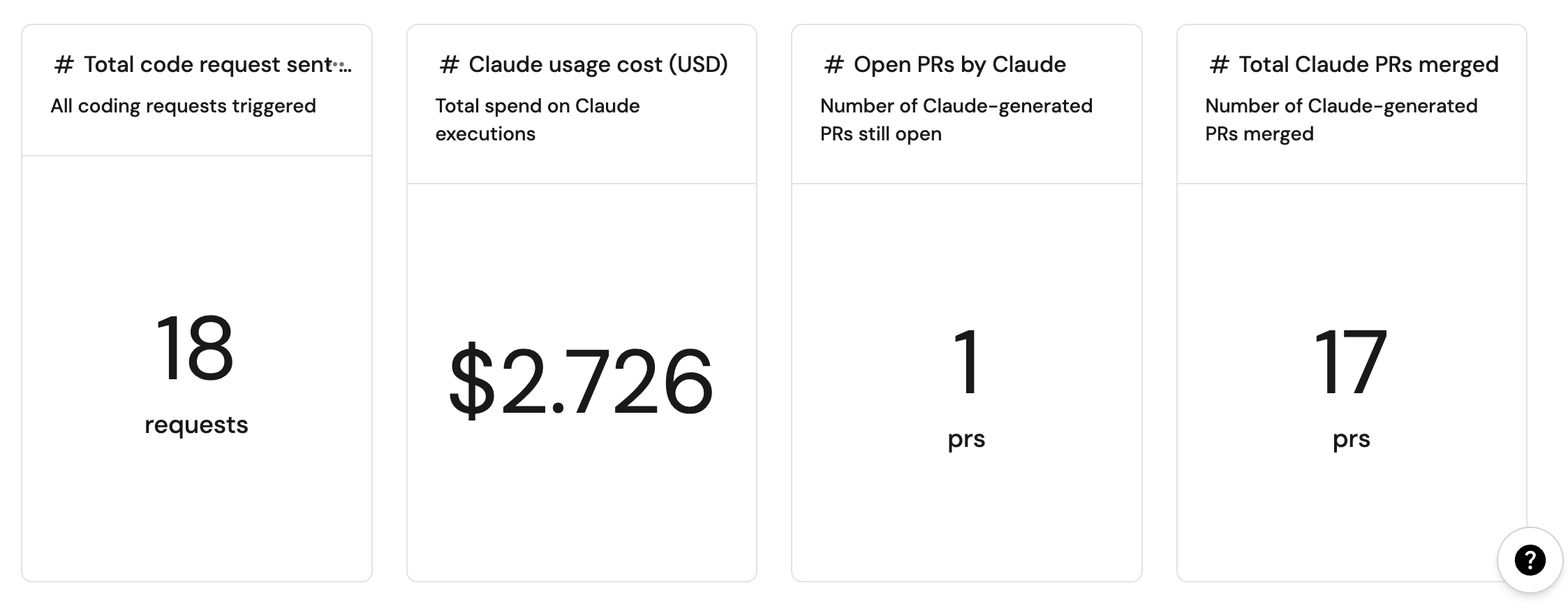Click the Total spend on Claude executions description
The image size is (1568, 609).
(x=537, y=119)
